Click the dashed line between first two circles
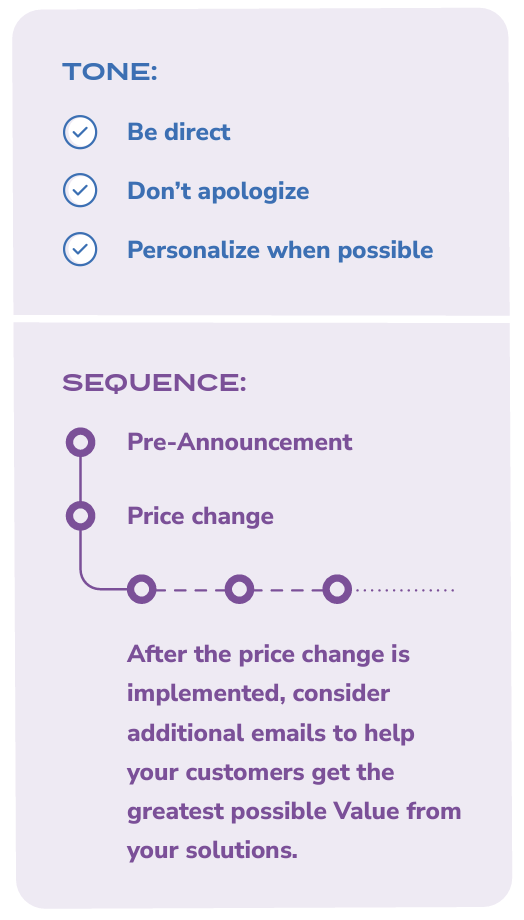524x920 pixels. 191,590
